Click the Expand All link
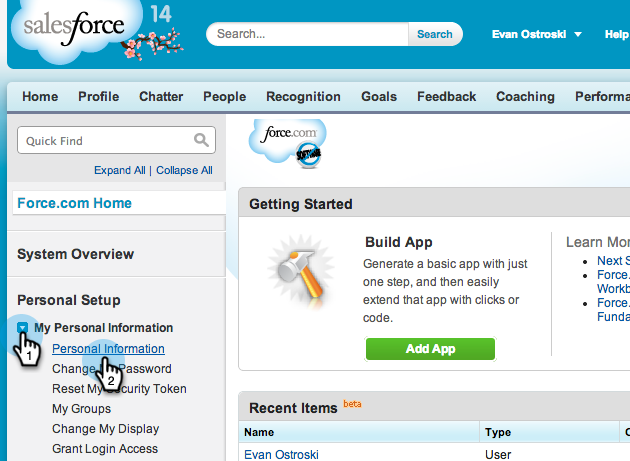 120,170
